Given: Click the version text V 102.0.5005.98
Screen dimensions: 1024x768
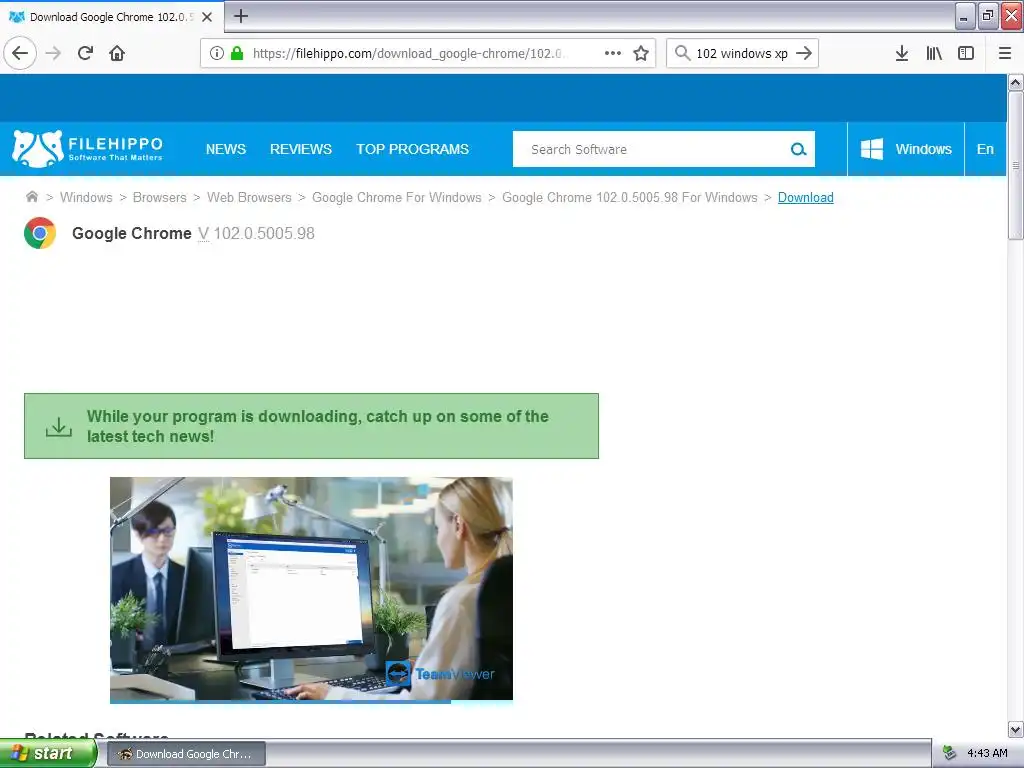Looking at the screenshot, I should [x=256, y=233].
